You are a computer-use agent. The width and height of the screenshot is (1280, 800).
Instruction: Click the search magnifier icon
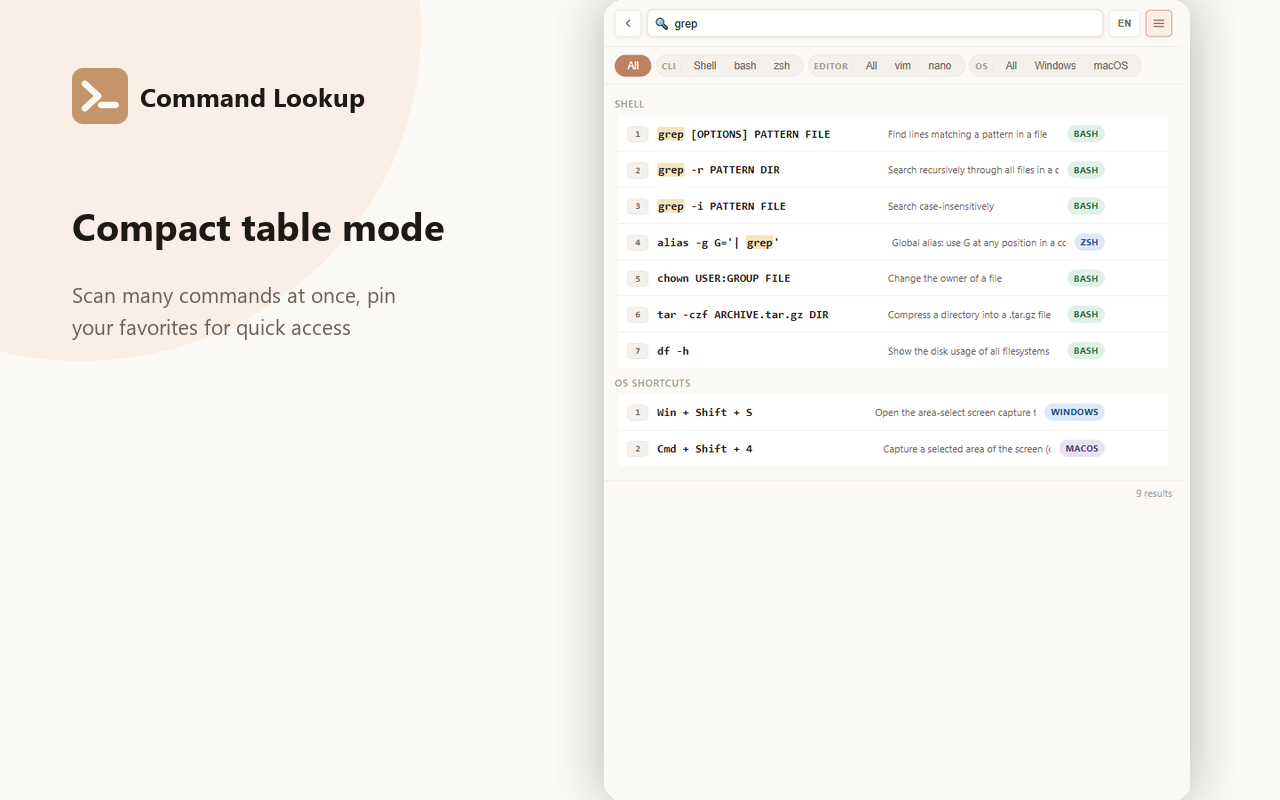click(662, 23)
